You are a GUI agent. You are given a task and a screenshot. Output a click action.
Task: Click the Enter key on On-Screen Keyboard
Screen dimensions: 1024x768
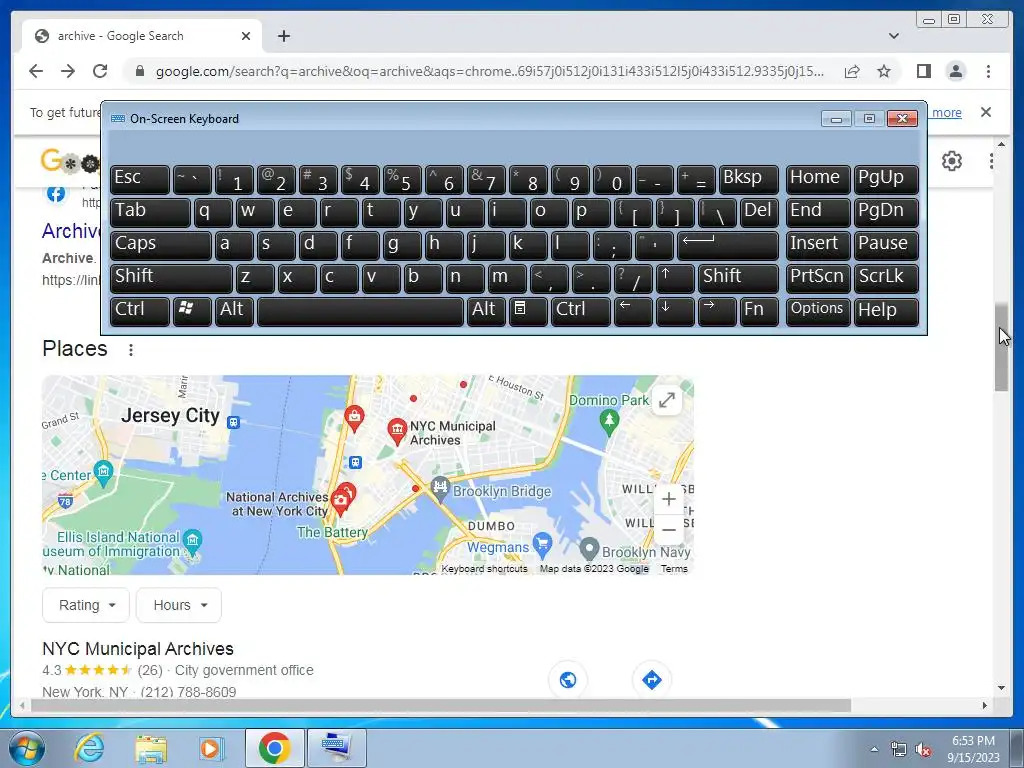[728, 245]
